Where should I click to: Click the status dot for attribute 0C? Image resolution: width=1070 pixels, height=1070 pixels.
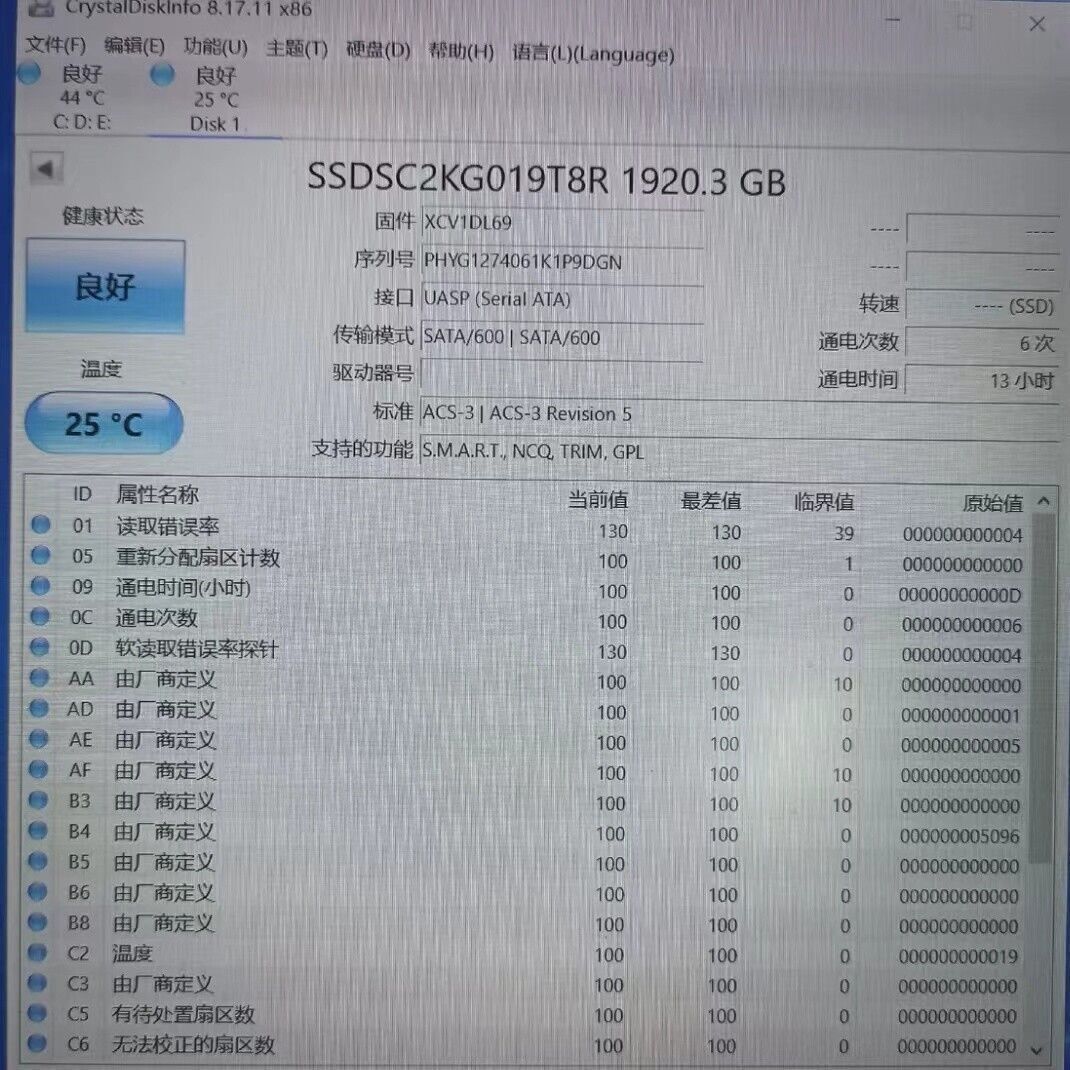pos(40,616)
